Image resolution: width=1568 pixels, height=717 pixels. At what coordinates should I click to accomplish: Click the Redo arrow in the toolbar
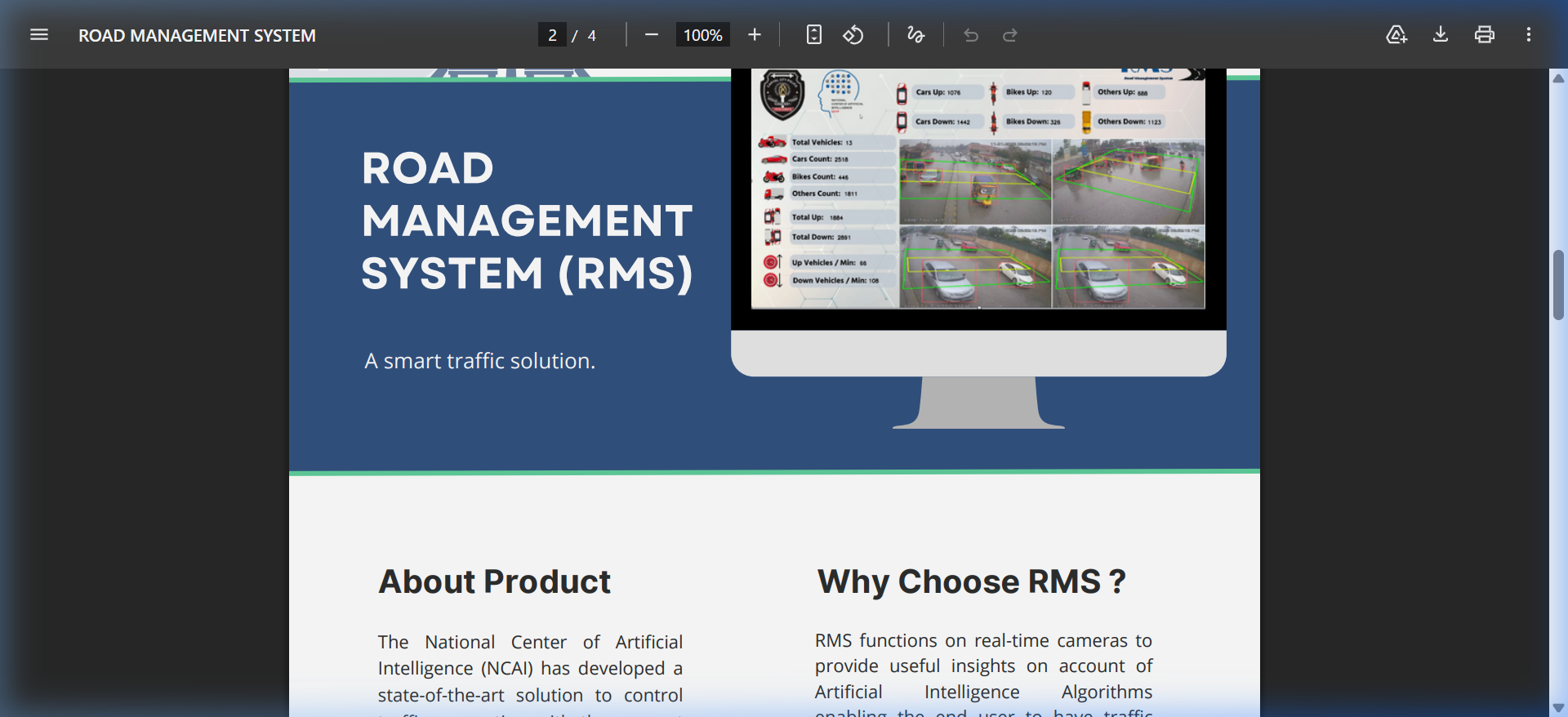(x=1010, y=35)
